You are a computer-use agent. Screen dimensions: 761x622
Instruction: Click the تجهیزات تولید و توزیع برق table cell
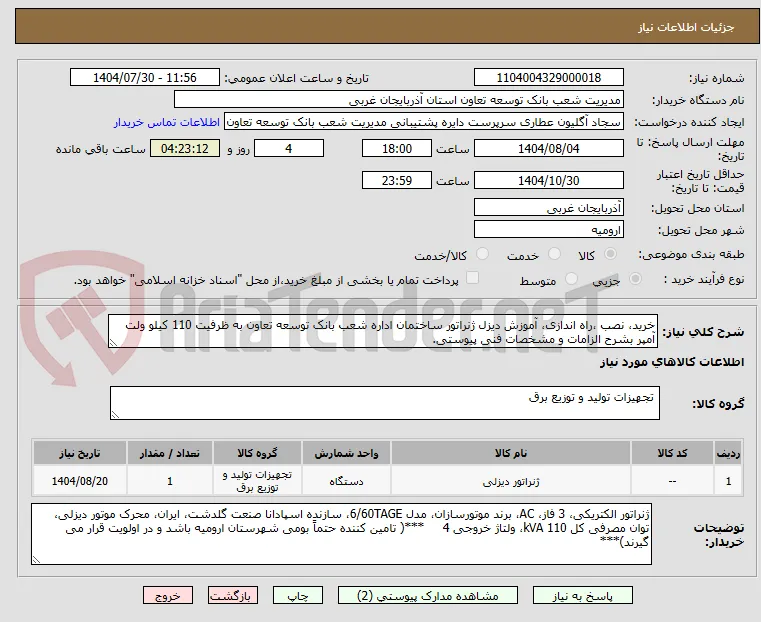[x=257, y=481]
